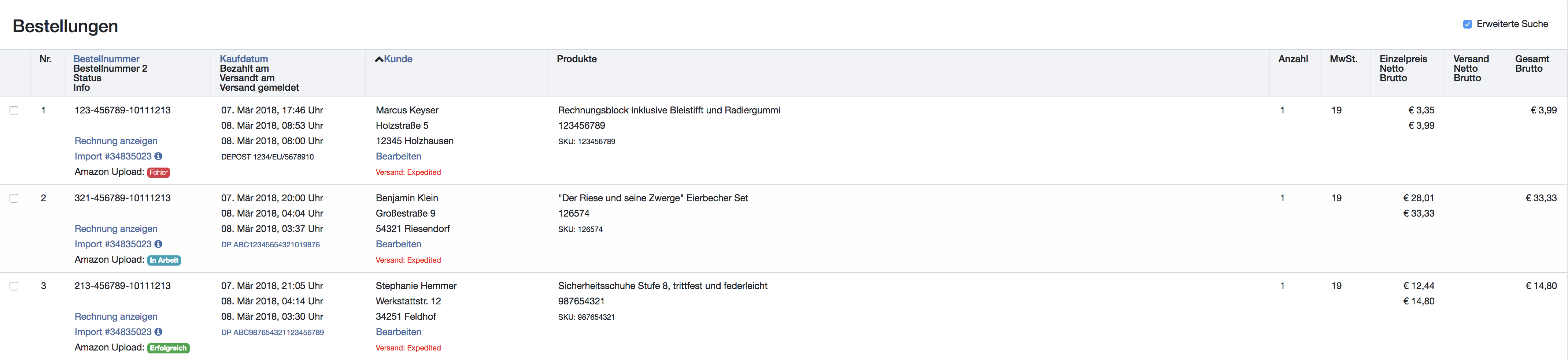The image size is (1568, 360).
Task: Click Bearbeiten under Stephanie Hemmer's address
Action: (x=398, y=332)
